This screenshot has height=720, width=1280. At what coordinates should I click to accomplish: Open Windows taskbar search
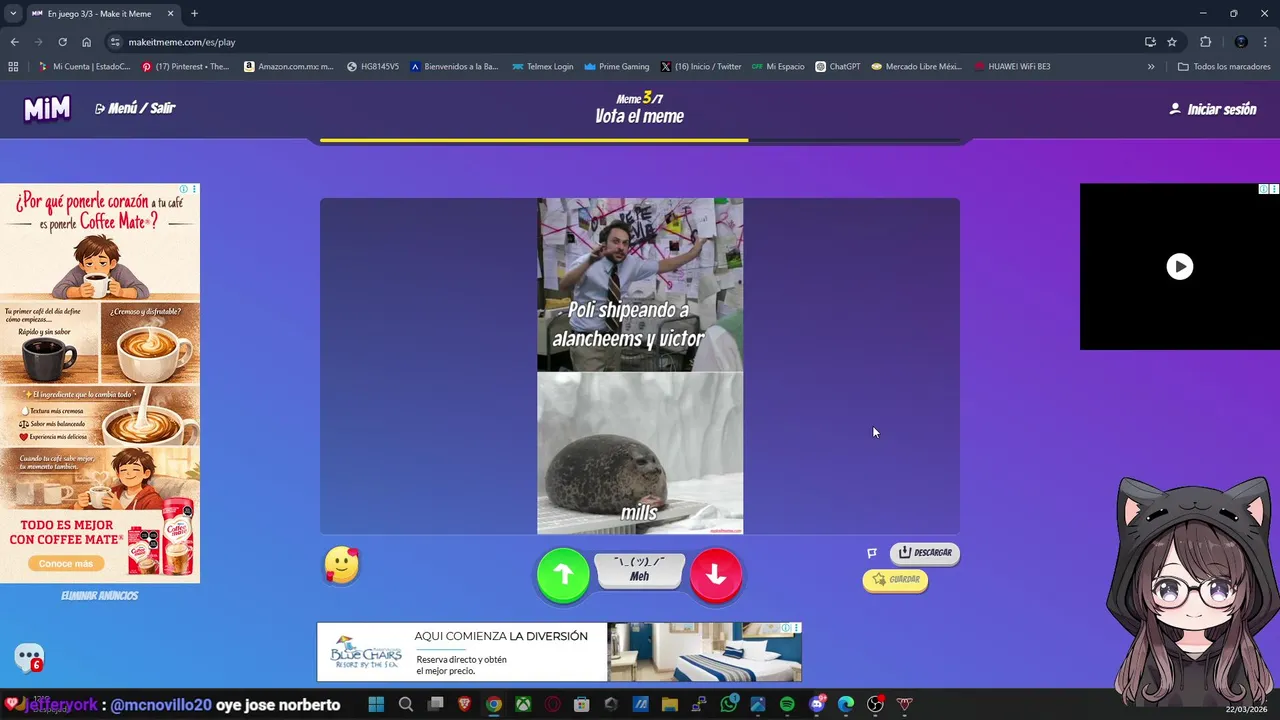point(406,705)
